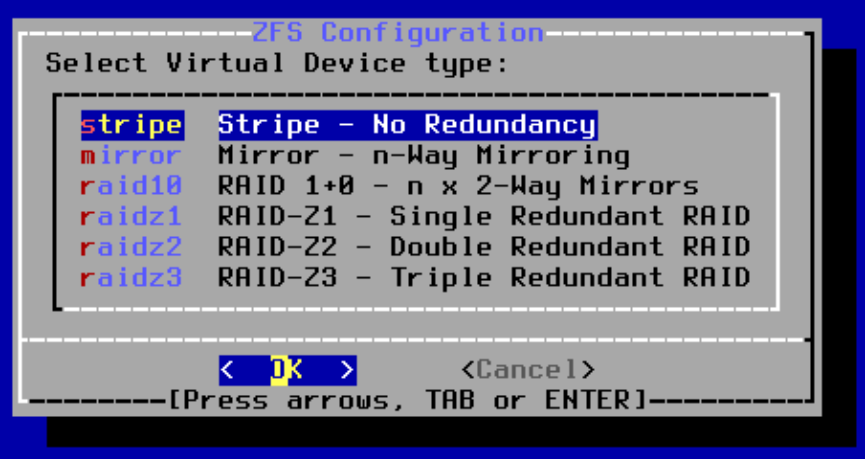
Task: Click 'RAID-Z2 - Double Redundant RAID' description
Action: click(484, 246)
